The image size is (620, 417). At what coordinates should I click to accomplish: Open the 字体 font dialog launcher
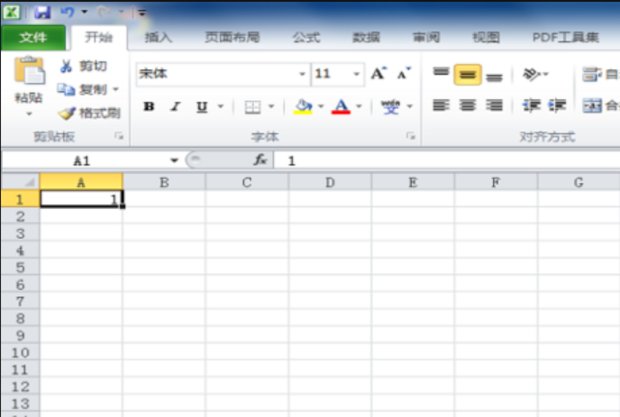pyautogui.click(x=411, y=136)
